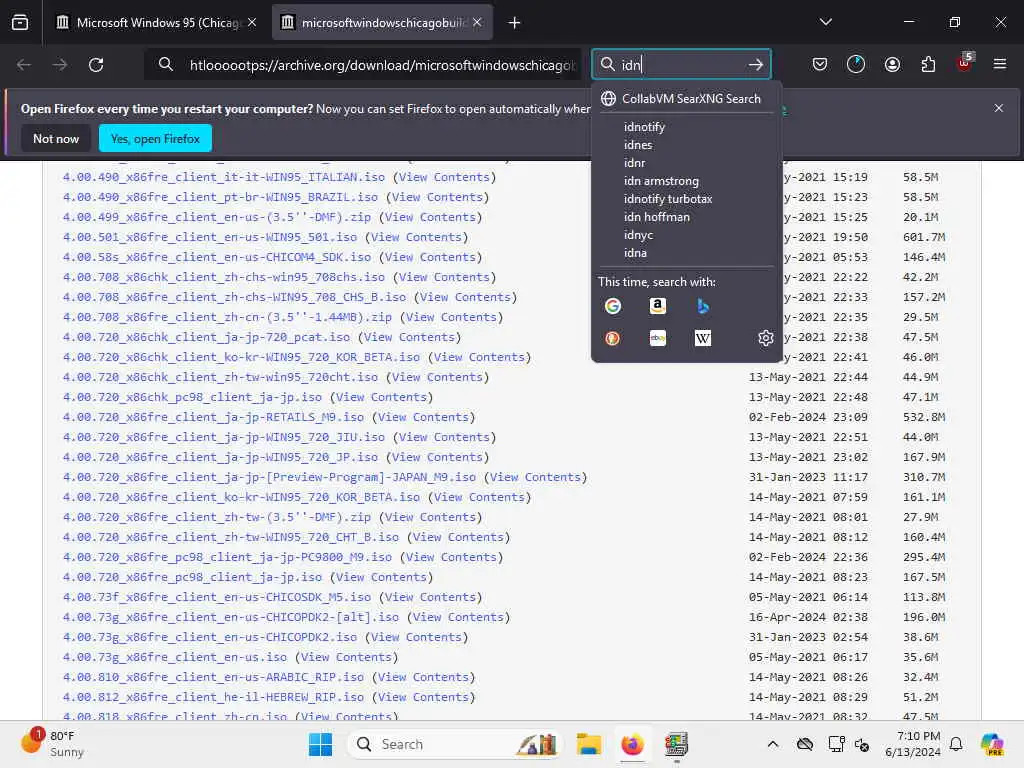
Task: Choose the idnotify turbotax suggestion
Action: (x=667, y=199)
